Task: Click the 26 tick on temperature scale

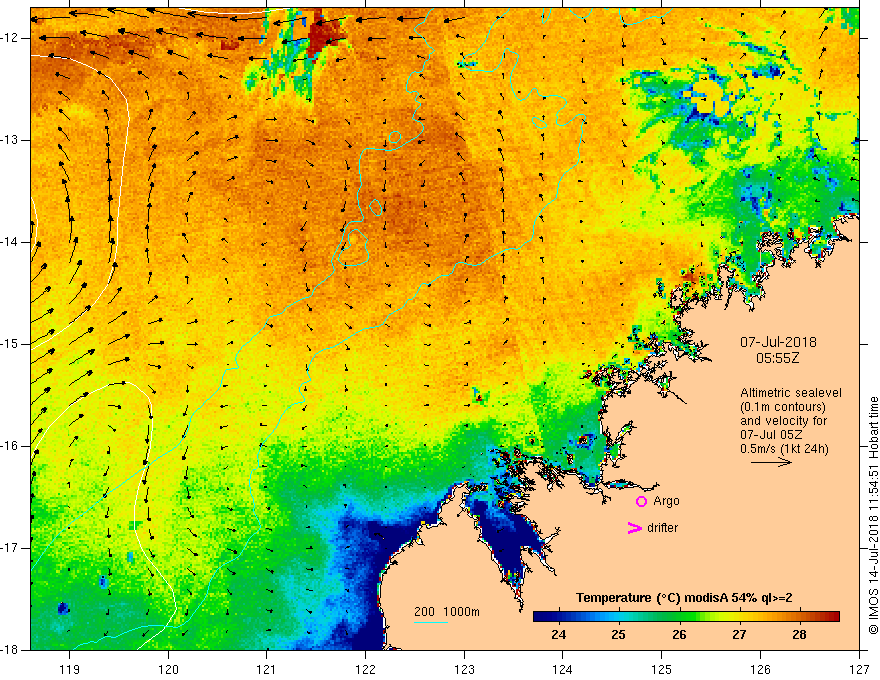Action: click(679, 635)
